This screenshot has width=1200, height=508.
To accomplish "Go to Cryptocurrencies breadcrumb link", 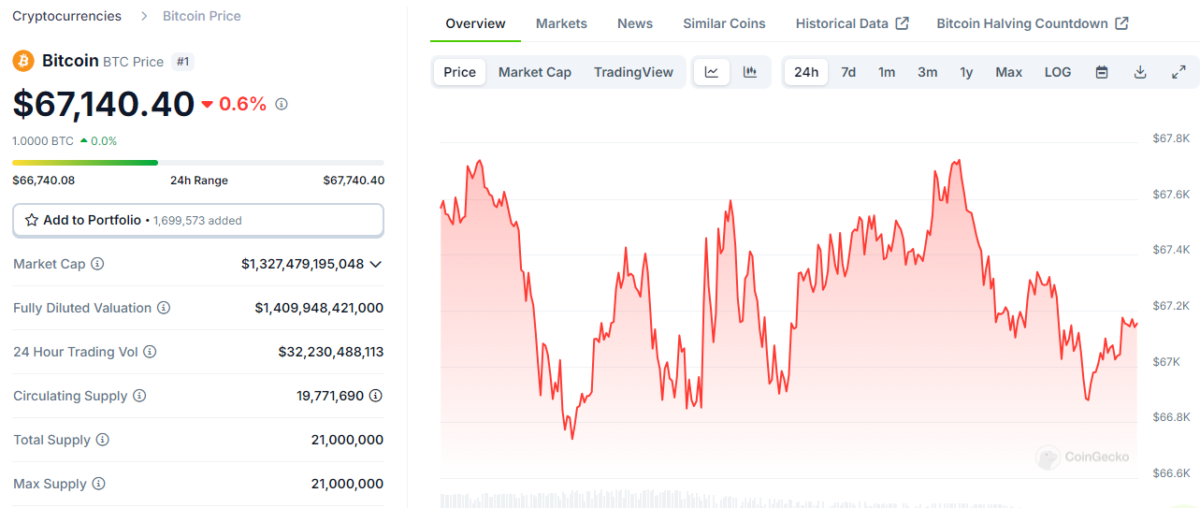I will coord(67,16).
